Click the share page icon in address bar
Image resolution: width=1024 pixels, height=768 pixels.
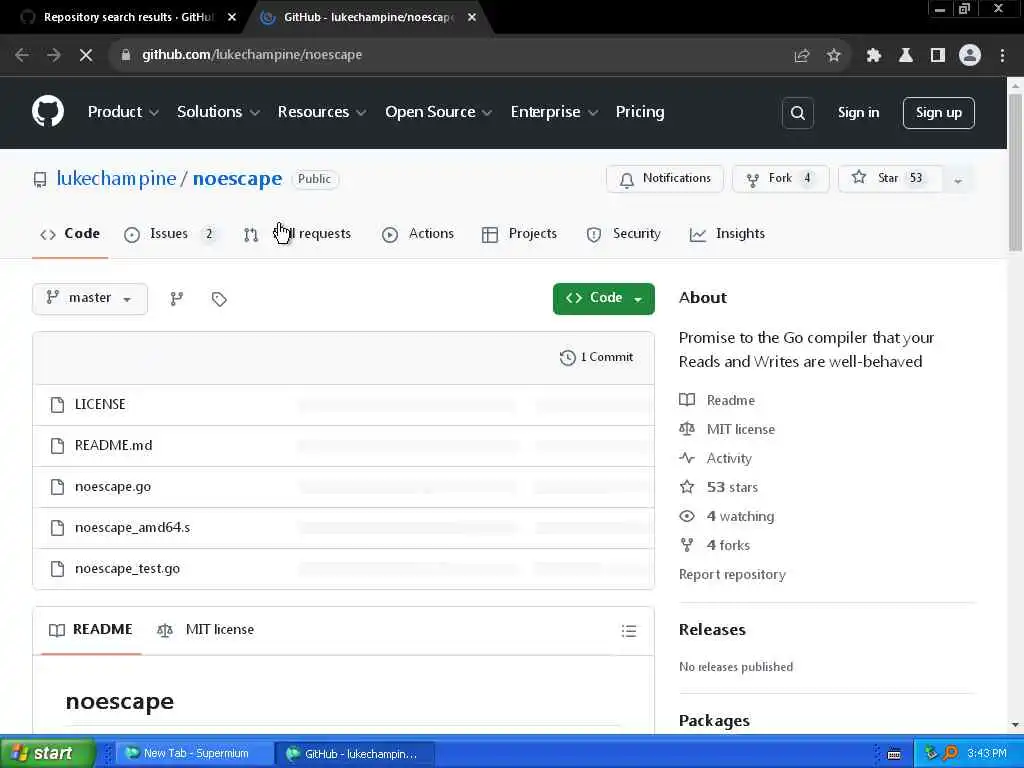click(801, 56)
